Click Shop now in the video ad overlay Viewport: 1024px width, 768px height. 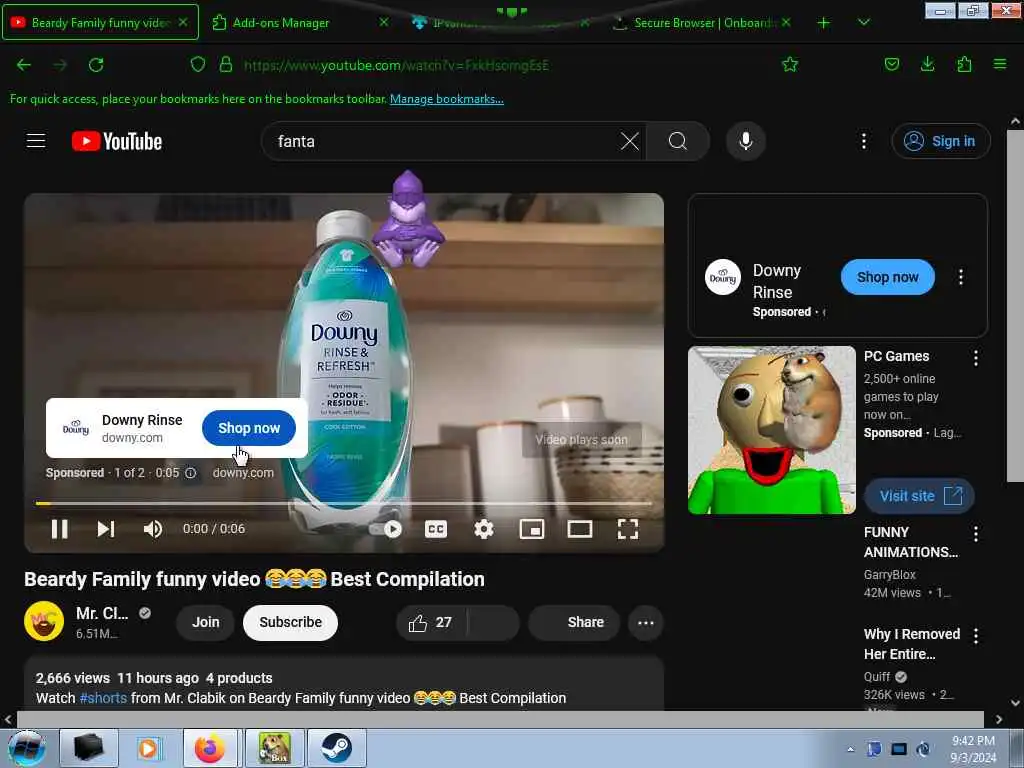[x=249, y=428]
